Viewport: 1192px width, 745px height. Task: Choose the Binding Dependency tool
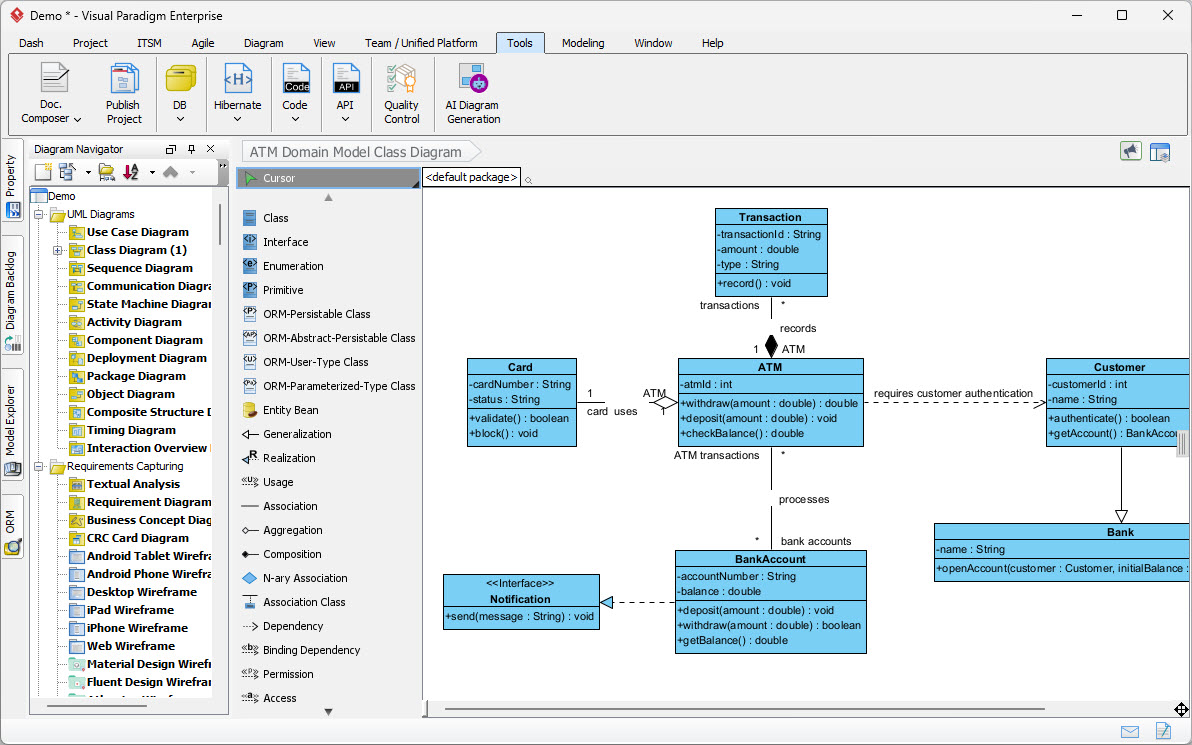tap(329, 650)
